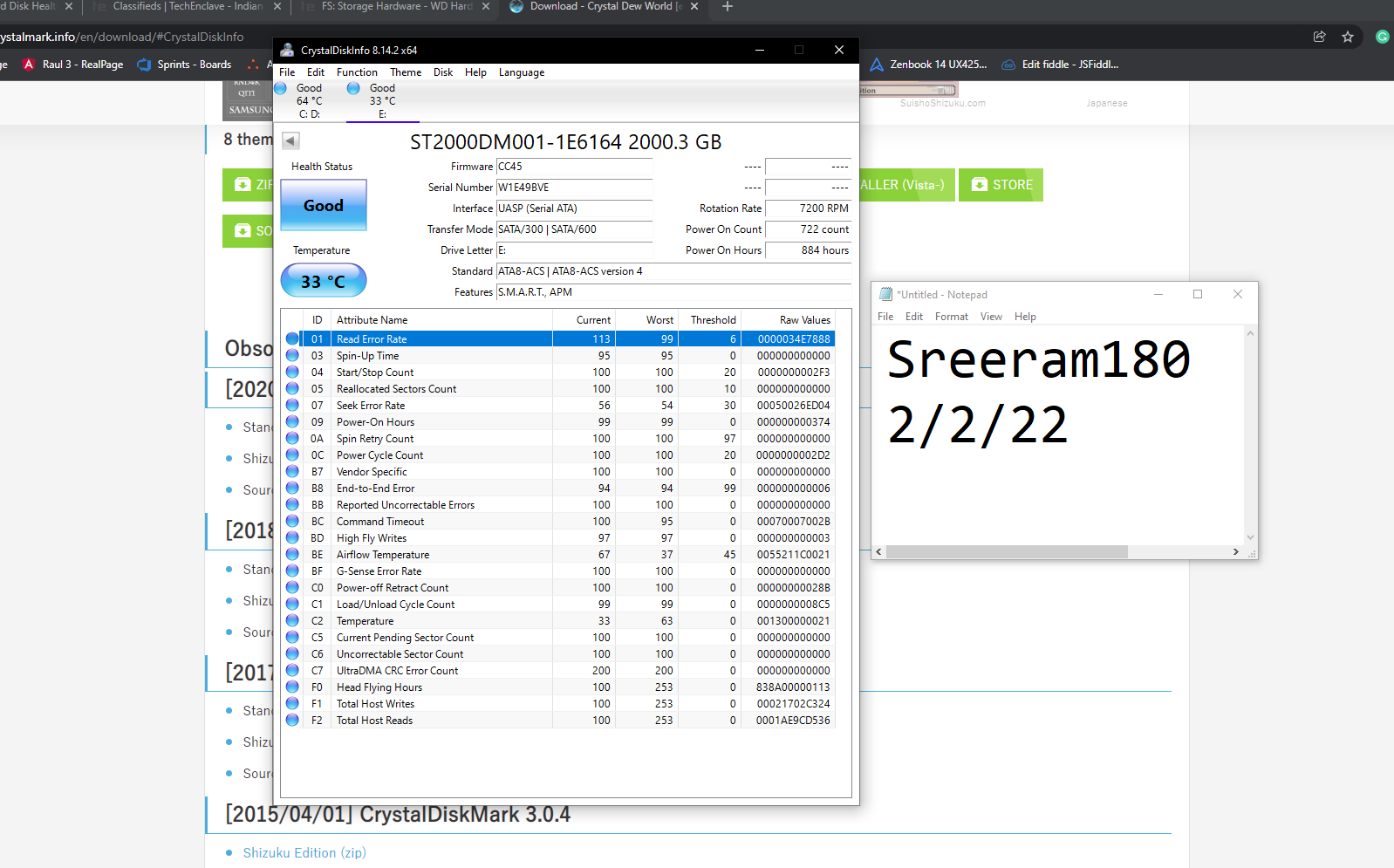1394x868 pixels.
Task: Open the browser share page icon
Action: coord(1319,37)
